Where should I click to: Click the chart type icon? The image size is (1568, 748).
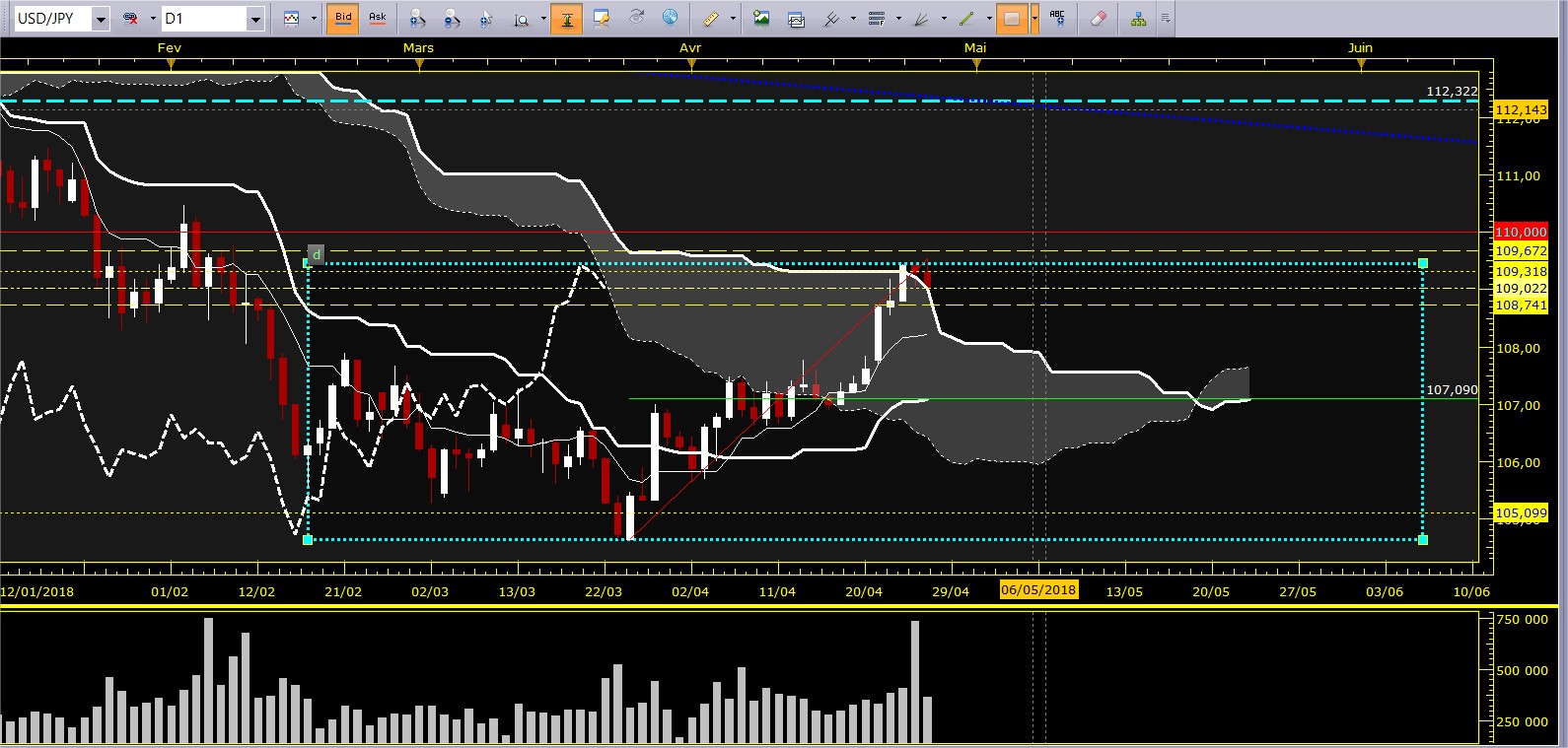292,19
